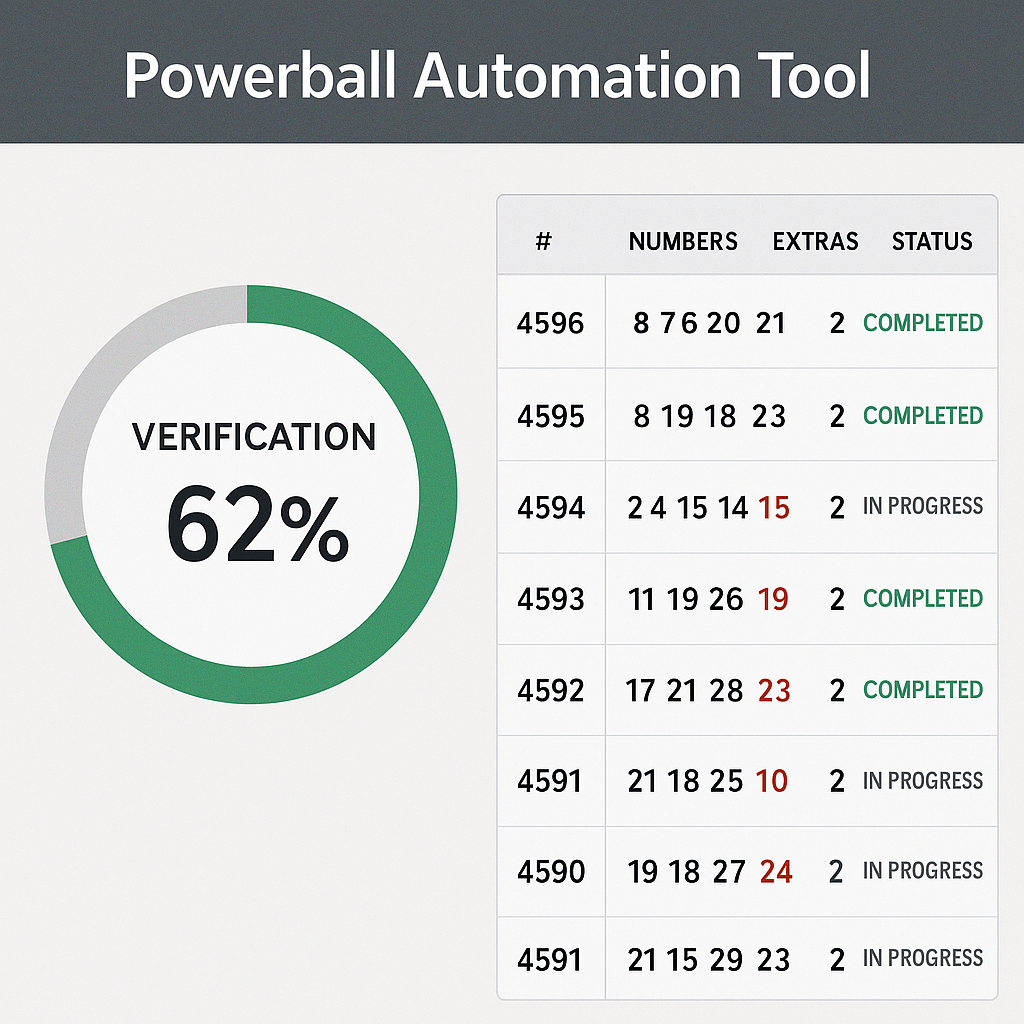
Task: Click the red 23 in row 4592
Action: pyautogui.click(x=775, y=691)
